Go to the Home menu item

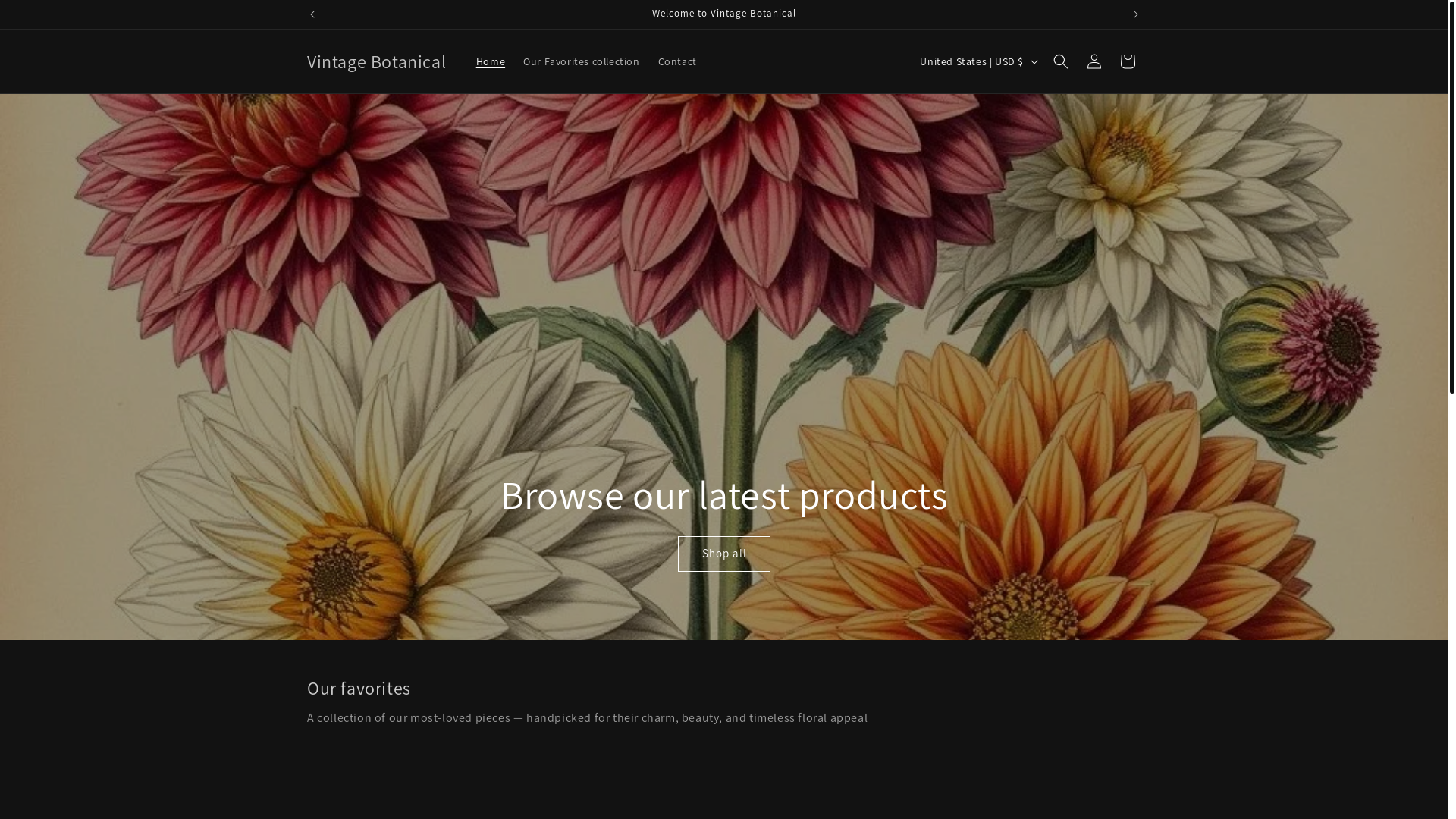pyautogui.click(x=490, y=61)
